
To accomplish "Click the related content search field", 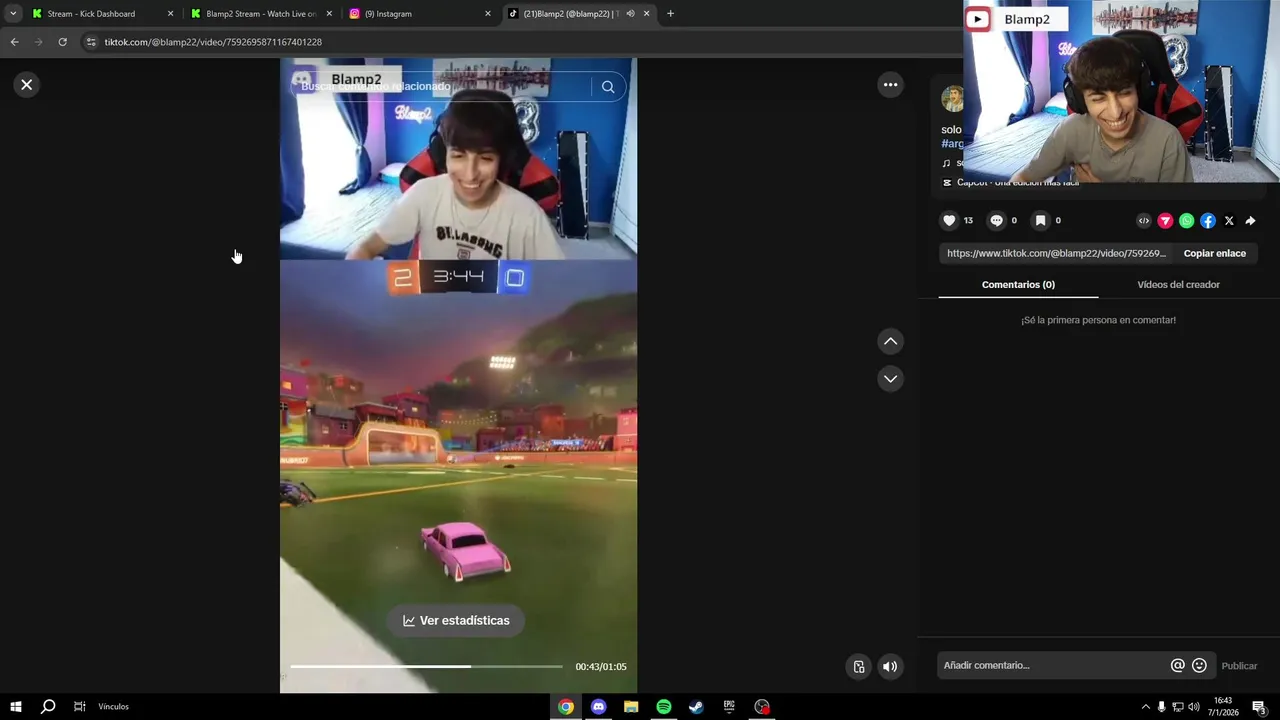I will pyautogui.click(x=445, y=87).
